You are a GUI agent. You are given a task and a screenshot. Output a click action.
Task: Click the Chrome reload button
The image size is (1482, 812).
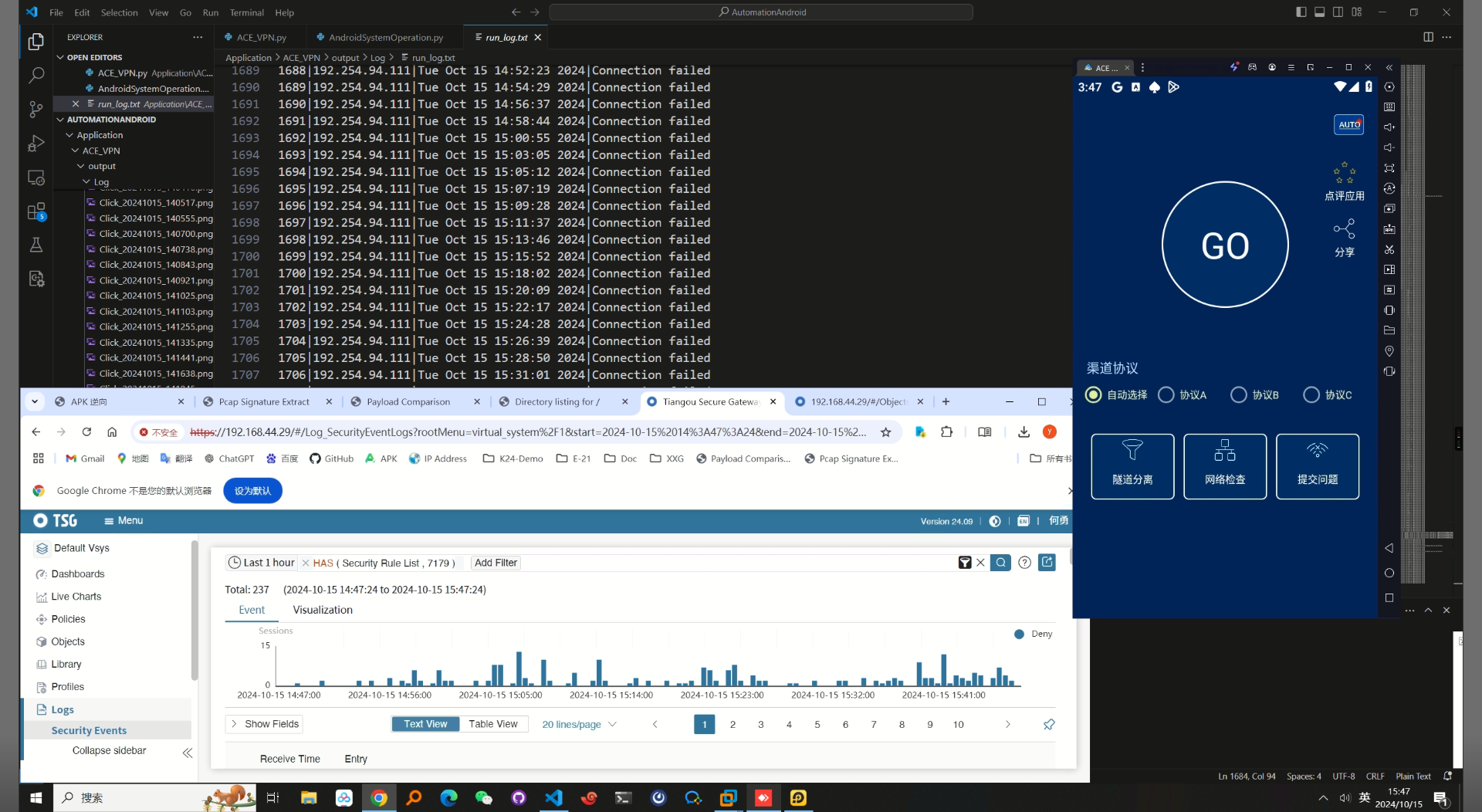86,432
